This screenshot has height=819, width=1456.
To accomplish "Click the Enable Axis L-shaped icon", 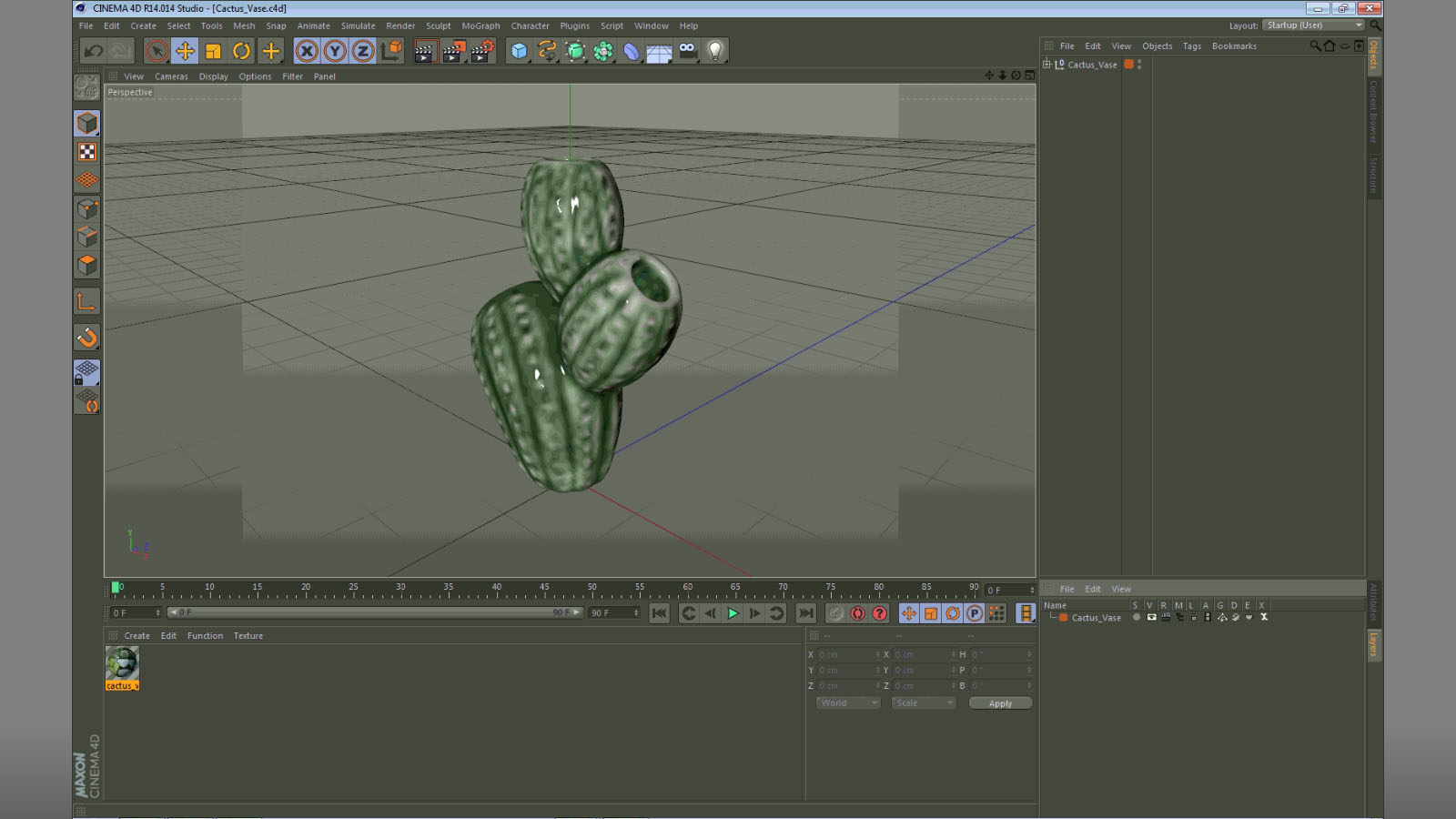I will click(x=87, y=301).
